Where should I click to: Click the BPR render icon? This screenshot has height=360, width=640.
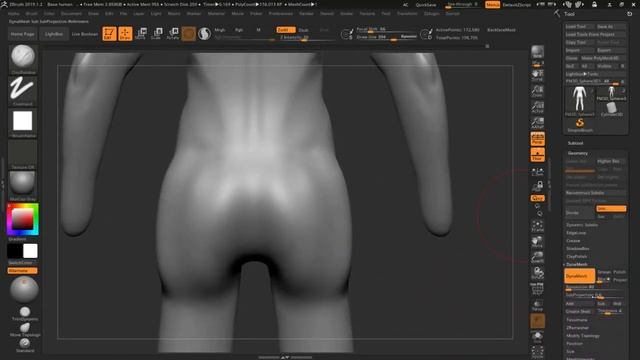point(538,52)
